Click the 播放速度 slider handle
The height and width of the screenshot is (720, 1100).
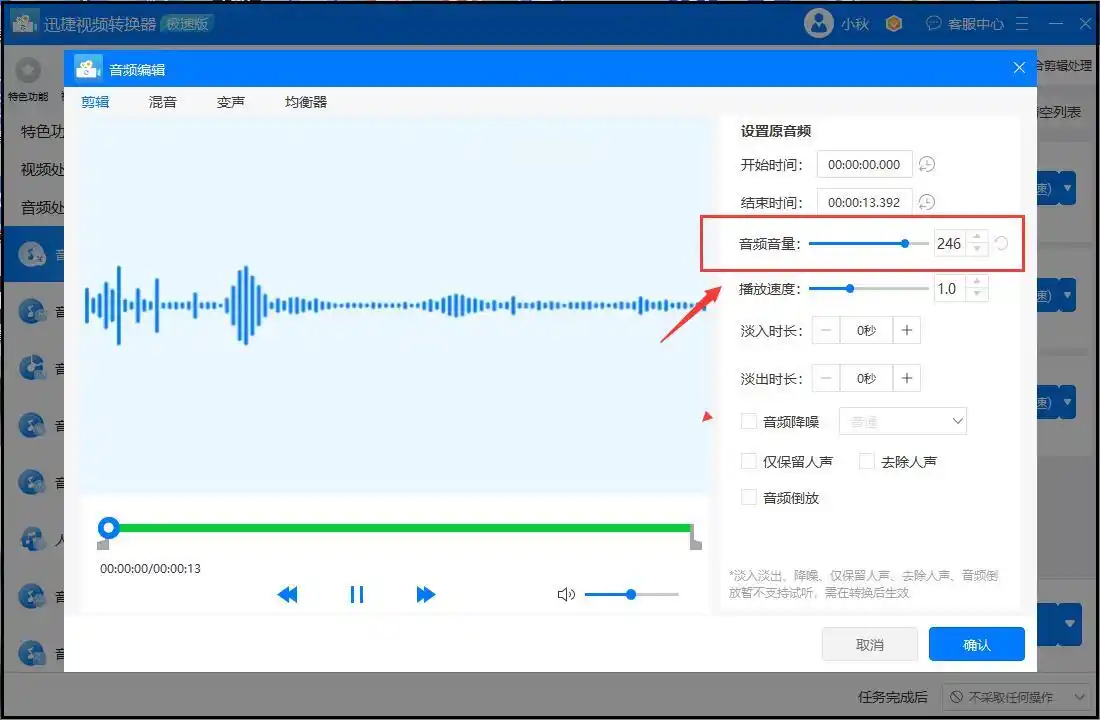coord(850,289)
